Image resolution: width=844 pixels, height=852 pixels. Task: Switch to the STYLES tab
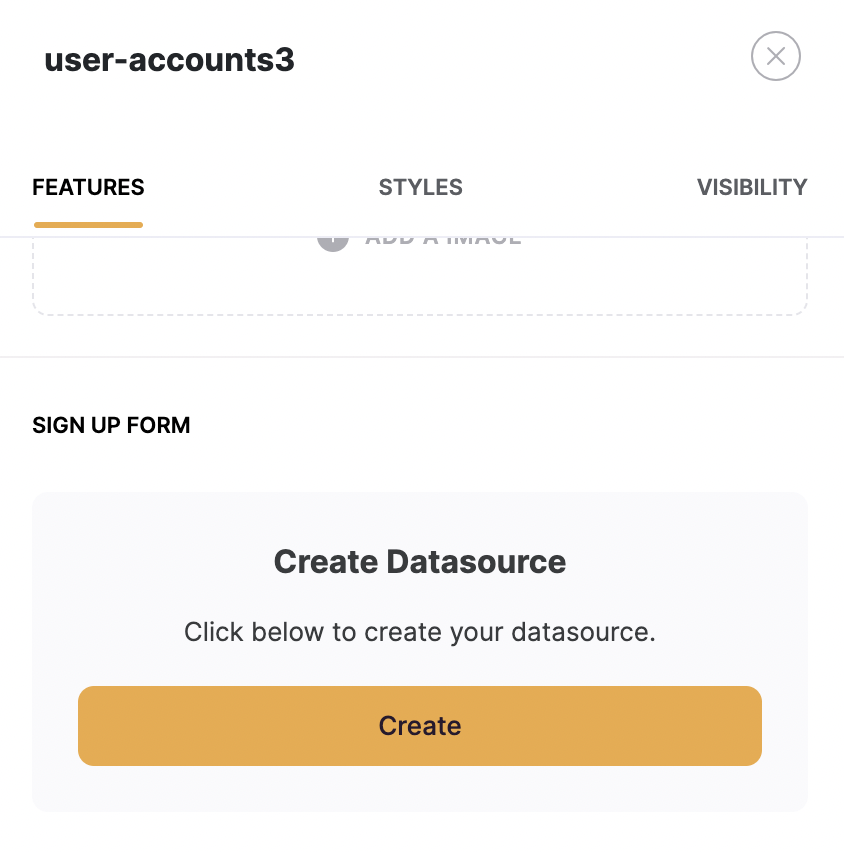coord(420,187)
